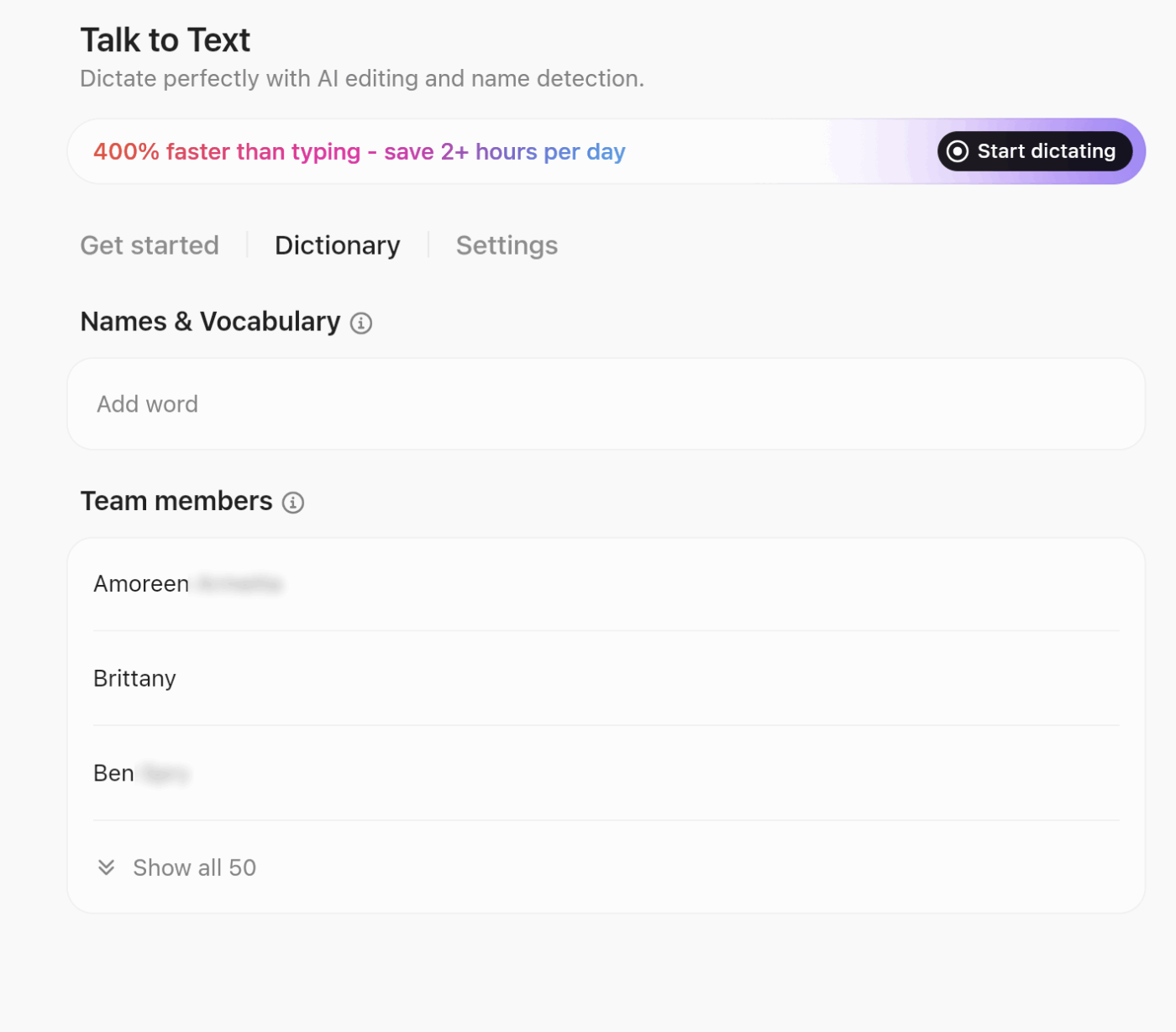
Task: Click the double-chevron icon next to Show all 50
Action: (105, 866)
